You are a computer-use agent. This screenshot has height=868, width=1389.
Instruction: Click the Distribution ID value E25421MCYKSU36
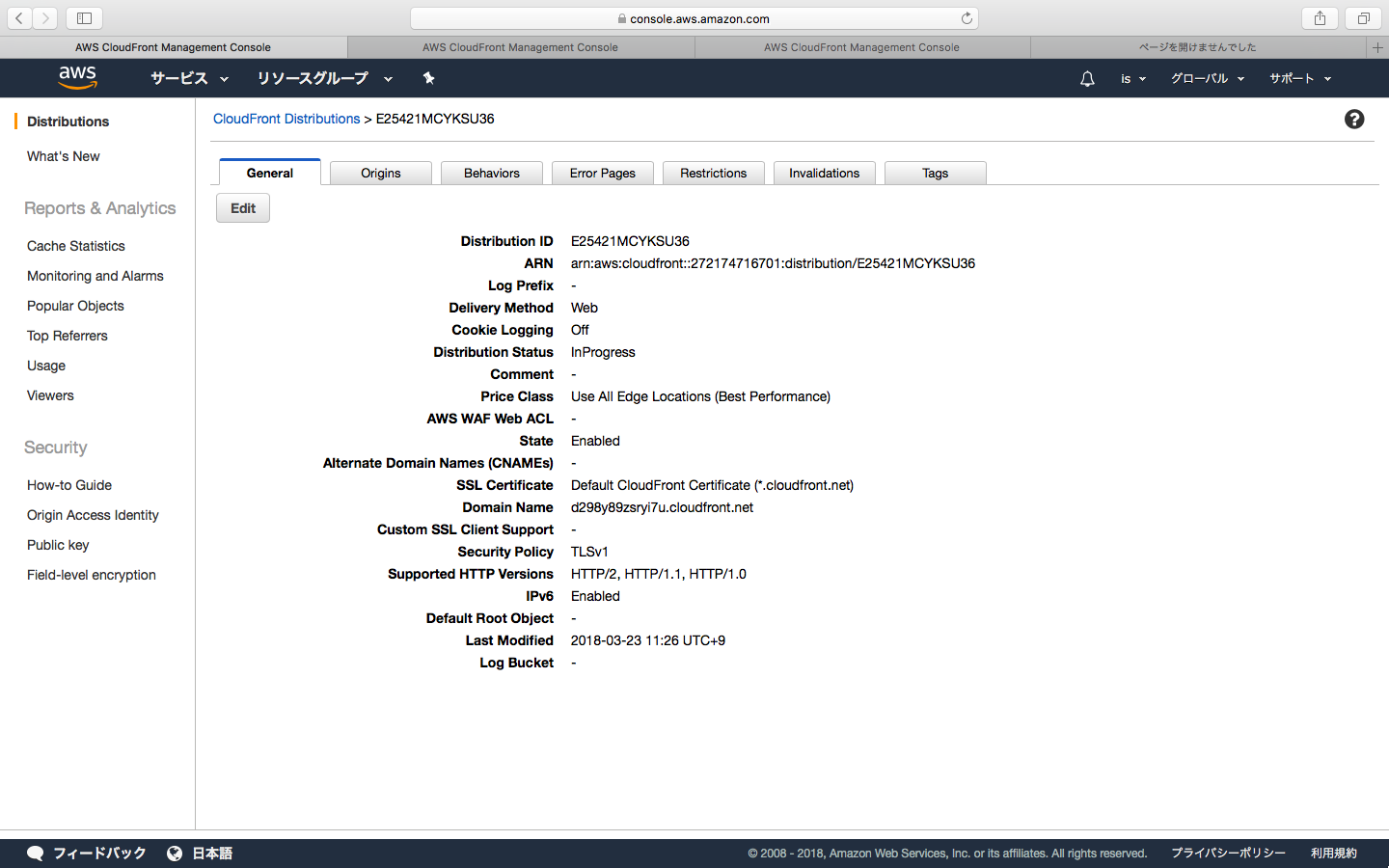(630, 241)
